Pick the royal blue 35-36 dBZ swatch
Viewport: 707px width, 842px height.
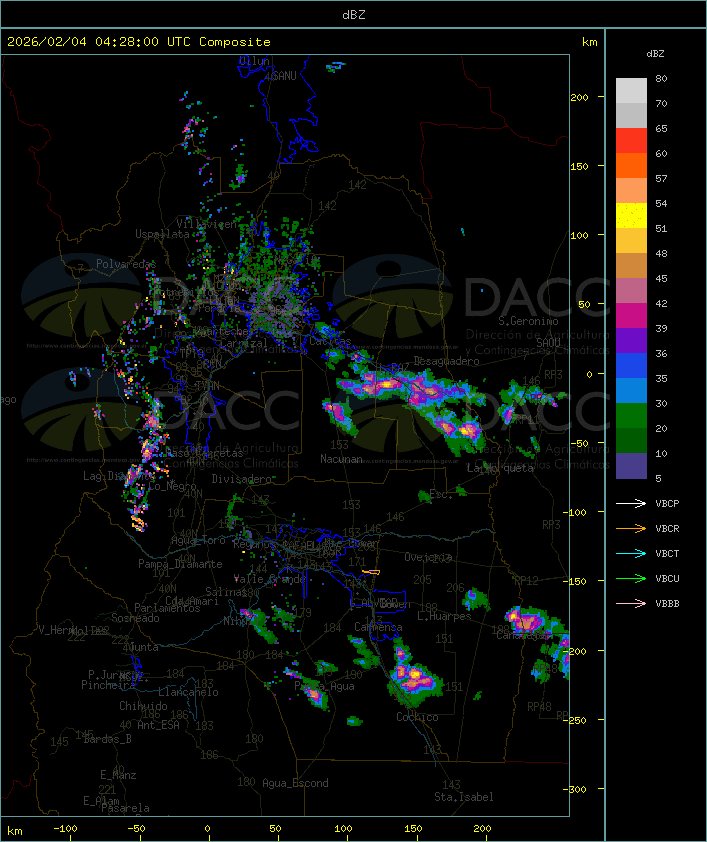tap(631, 366)
